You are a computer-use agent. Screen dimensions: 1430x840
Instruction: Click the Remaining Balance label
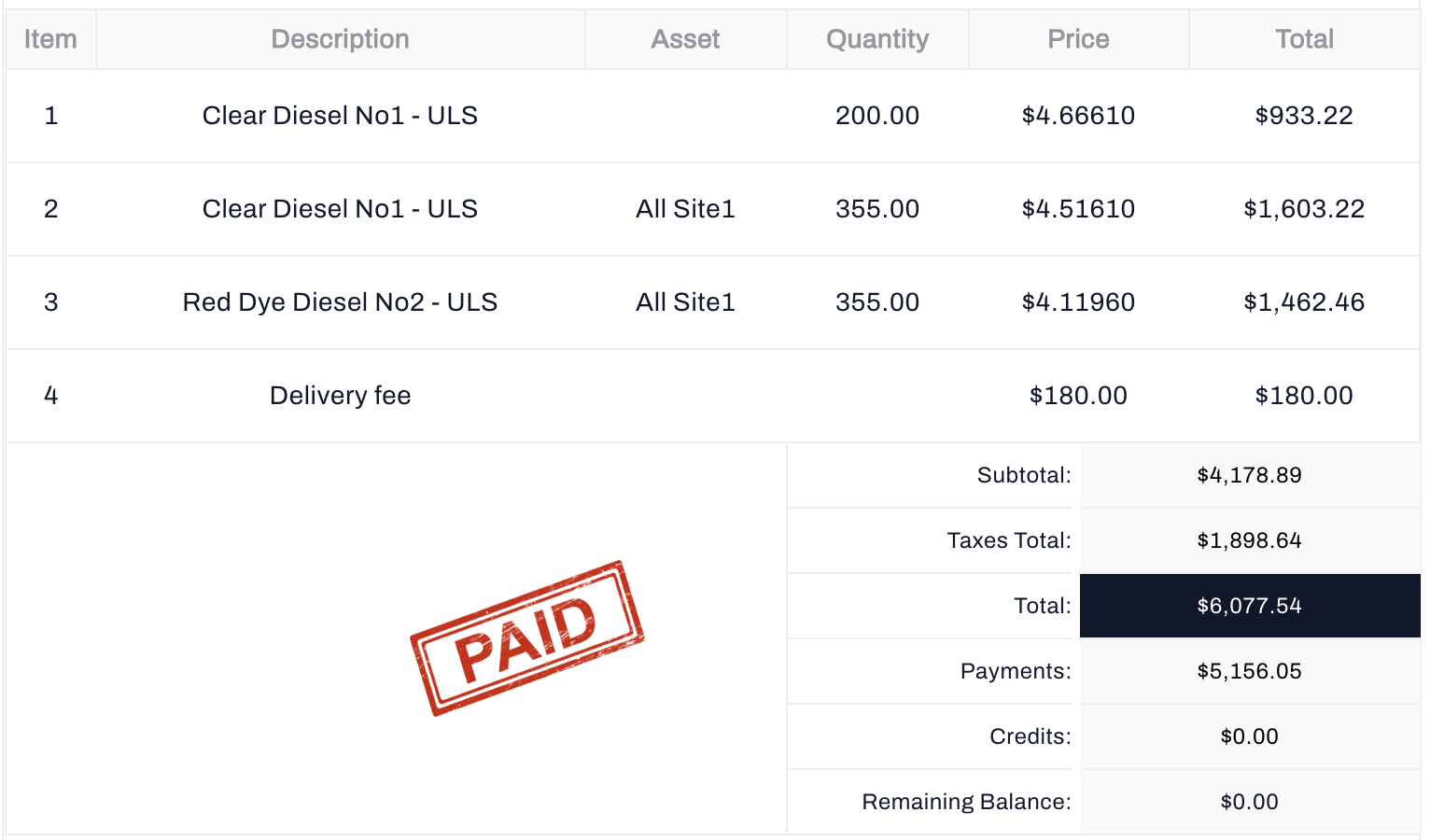(966, 802)
